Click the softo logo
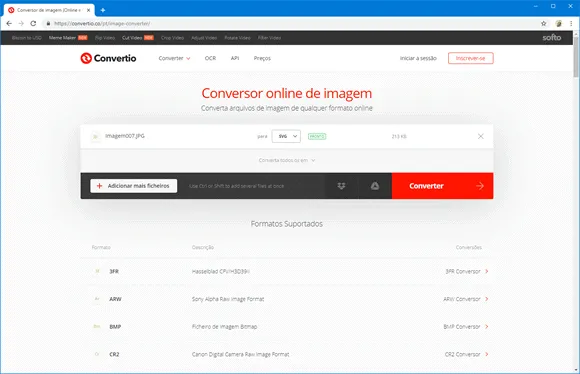Image resolution: width=580 pixels, height=374 pixels. point(552,37)
